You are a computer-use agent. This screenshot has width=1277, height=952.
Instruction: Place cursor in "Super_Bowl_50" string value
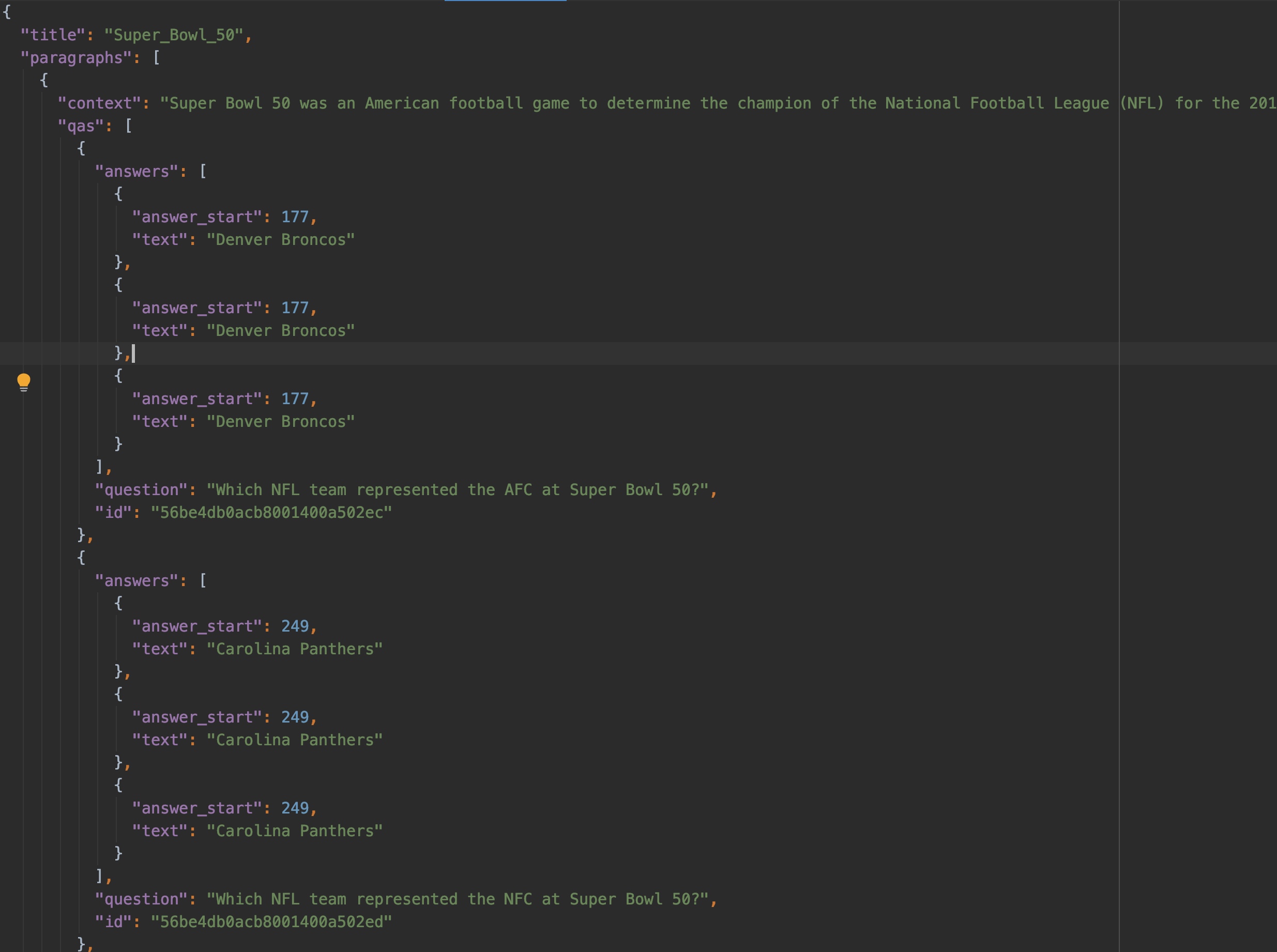point(174,35)
